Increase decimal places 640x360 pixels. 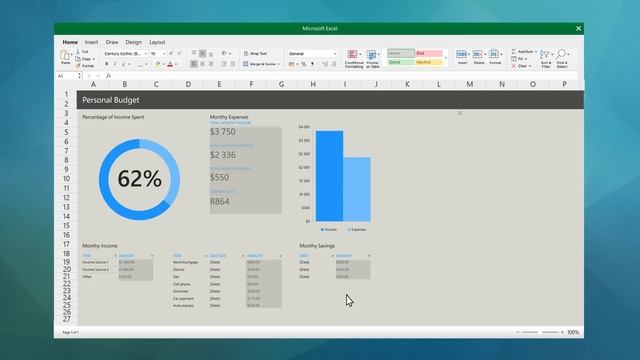(325, 64)
